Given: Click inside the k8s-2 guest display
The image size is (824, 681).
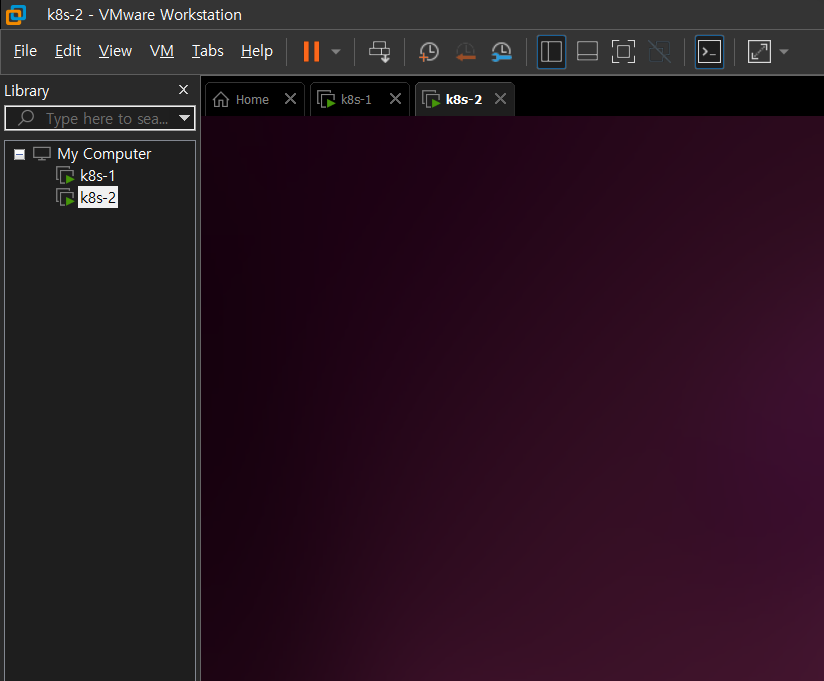Looking at the screenshot, I should [512, 398].
